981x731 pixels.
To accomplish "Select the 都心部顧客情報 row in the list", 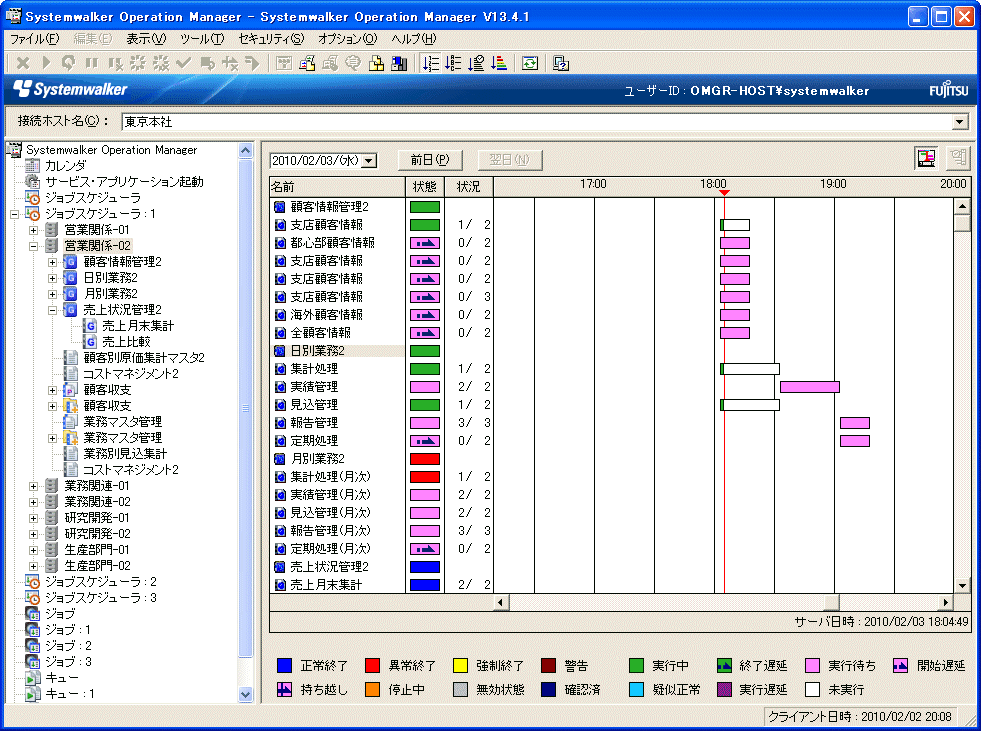I will (x=337, y=243).
